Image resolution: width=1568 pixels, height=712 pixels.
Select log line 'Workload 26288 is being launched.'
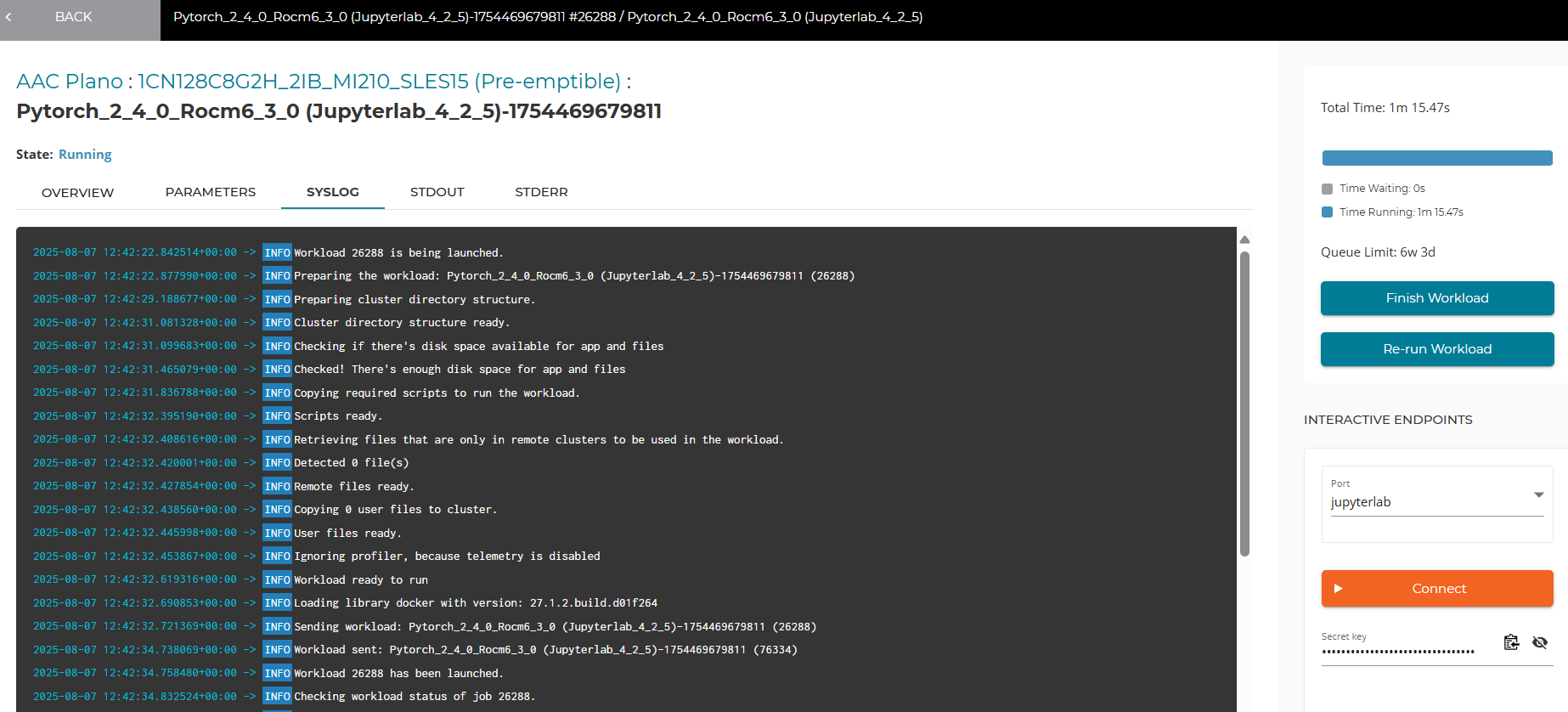398,253
